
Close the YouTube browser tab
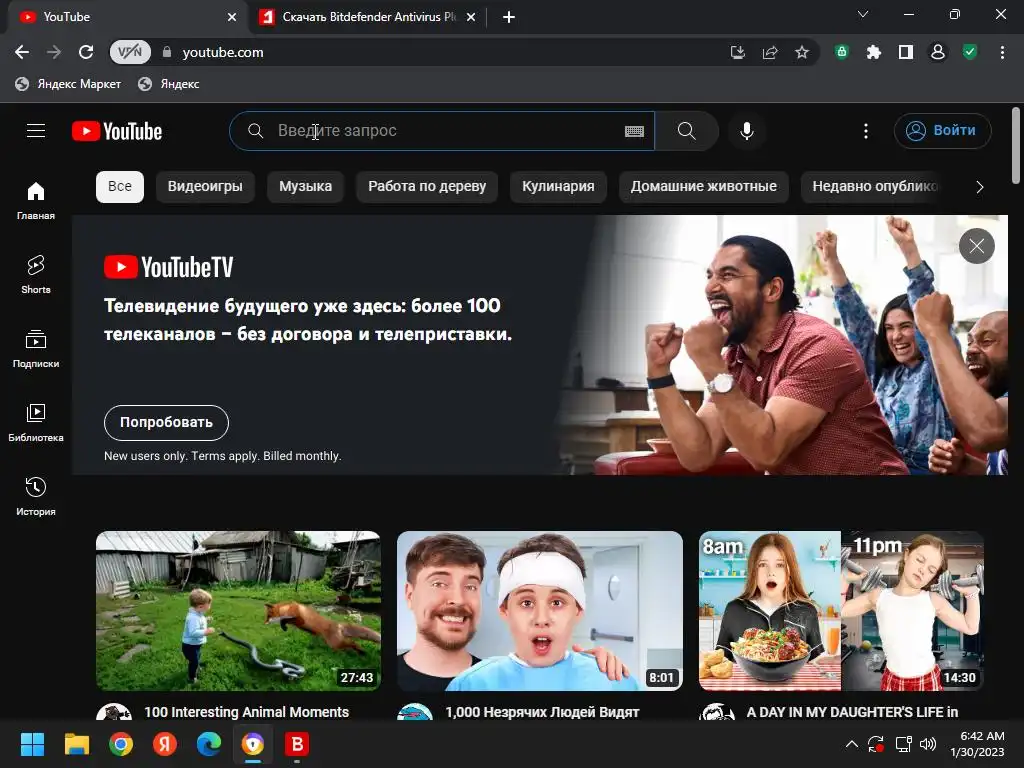tap(232, 17)
